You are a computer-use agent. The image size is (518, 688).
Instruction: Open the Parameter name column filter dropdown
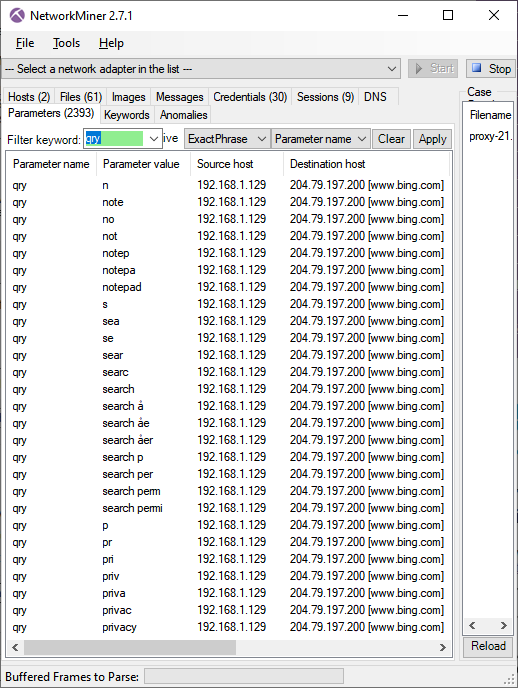pyautogui.click(x=321, y=139)
